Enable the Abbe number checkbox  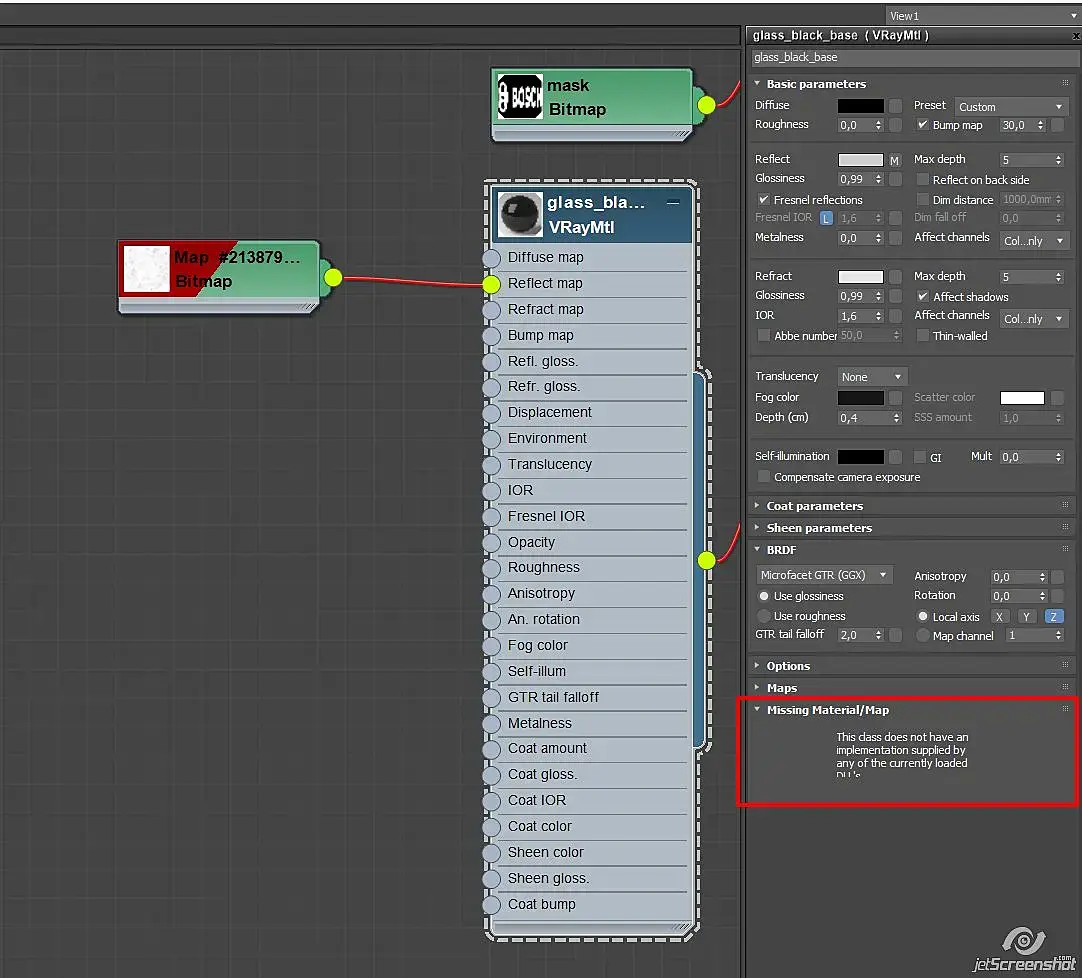763,335
